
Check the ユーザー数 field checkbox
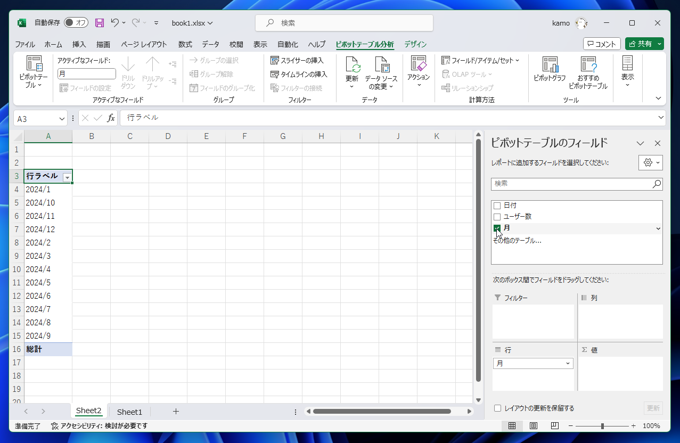pyautogui.click(x=497, y=217)
